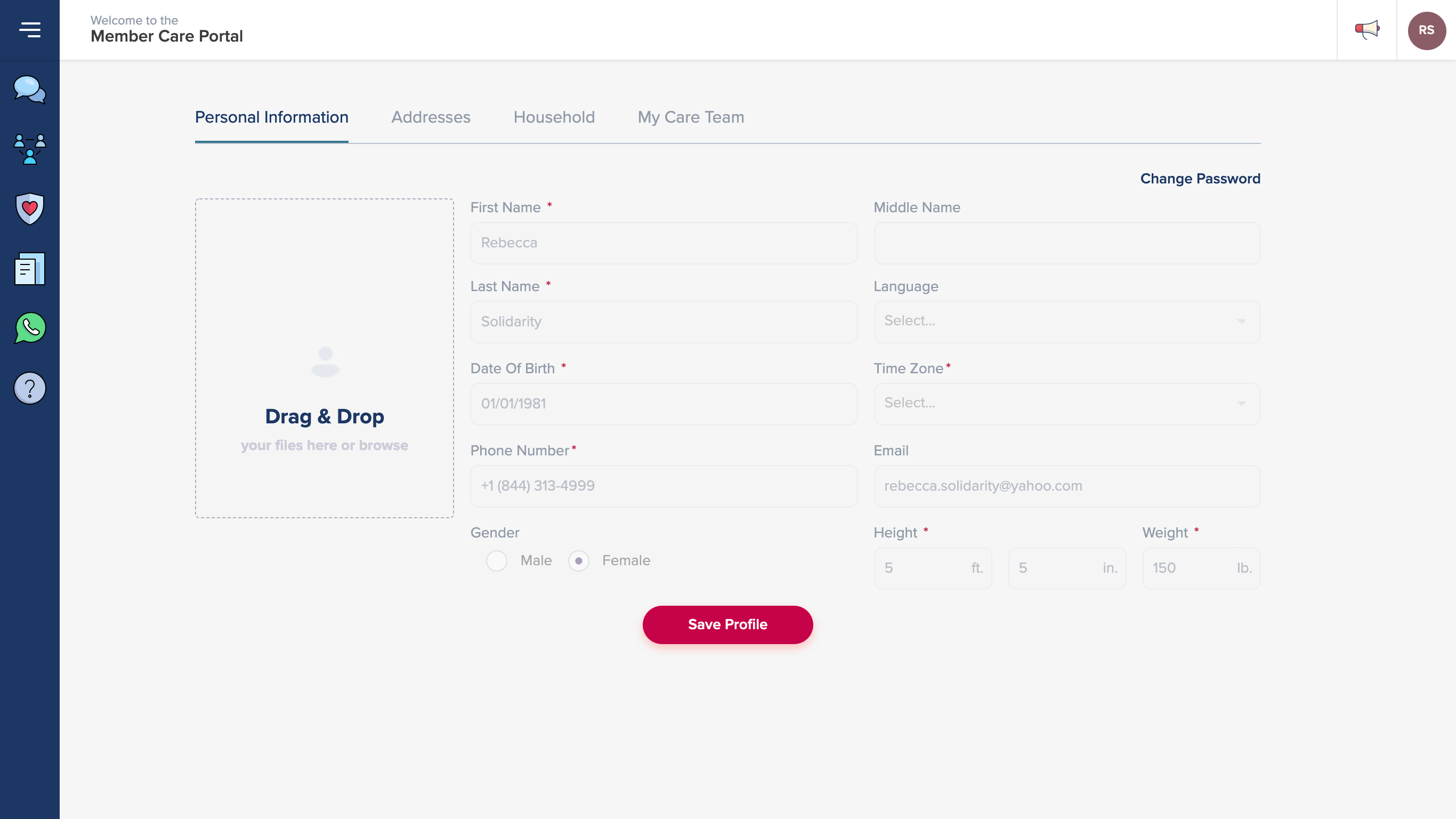Click the WhatsApp phone icon
This screenshot has height=819, width=1456.
pos(29,328)
